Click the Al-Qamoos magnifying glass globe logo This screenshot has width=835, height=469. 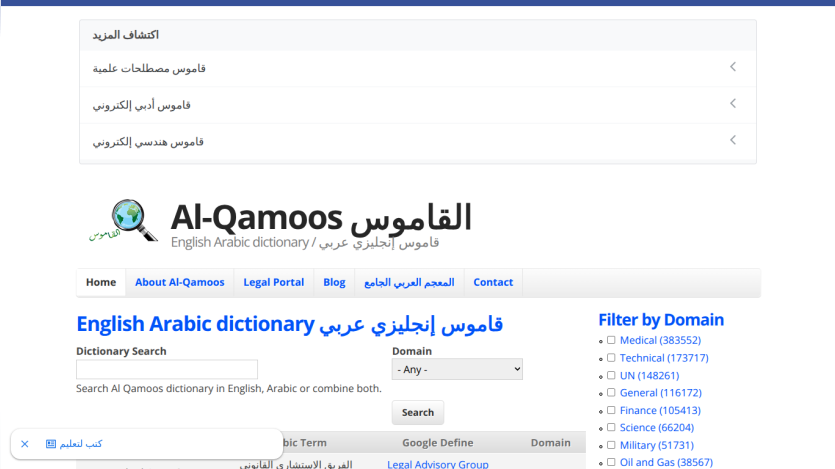click(123, 220)
